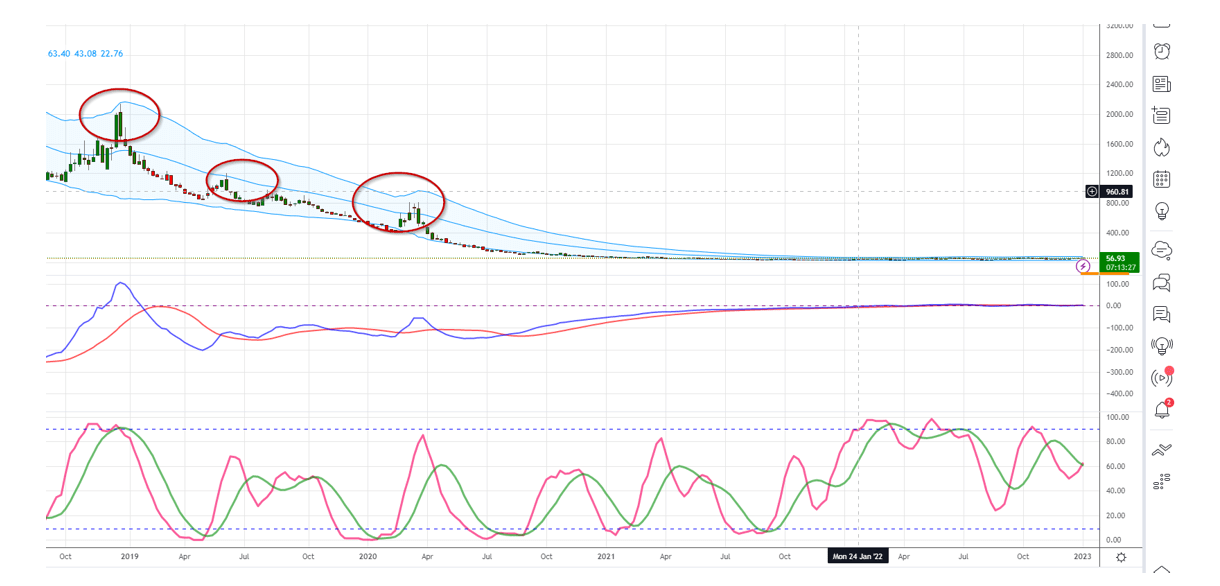The image size is (1220, 586).
Task: Open public chats cloud bubble icon
Action: (x=1161, y=249)
